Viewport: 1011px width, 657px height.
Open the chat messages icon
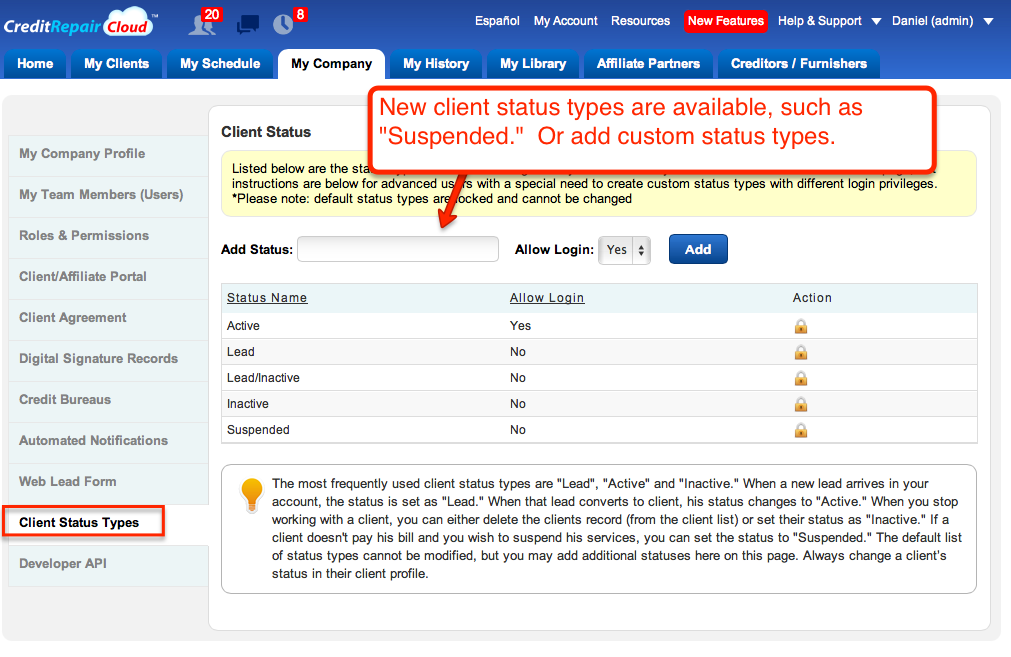pos(248,25)
